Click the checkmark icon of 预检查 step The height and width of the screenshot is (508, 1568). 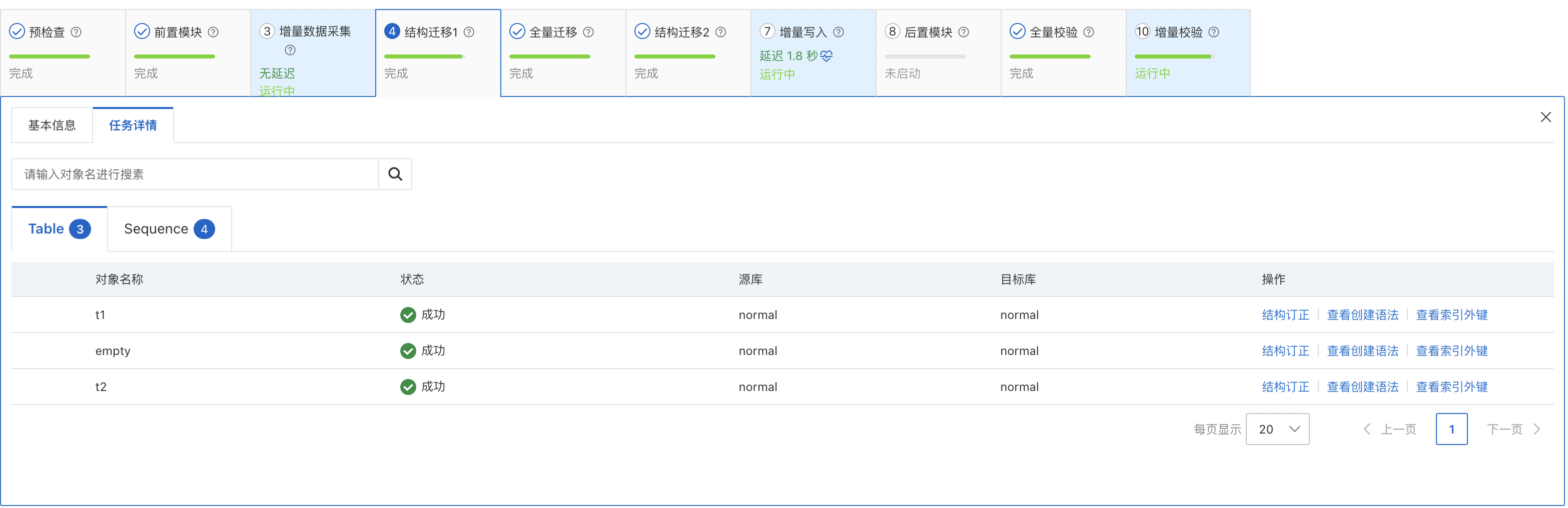pos(17,31)
